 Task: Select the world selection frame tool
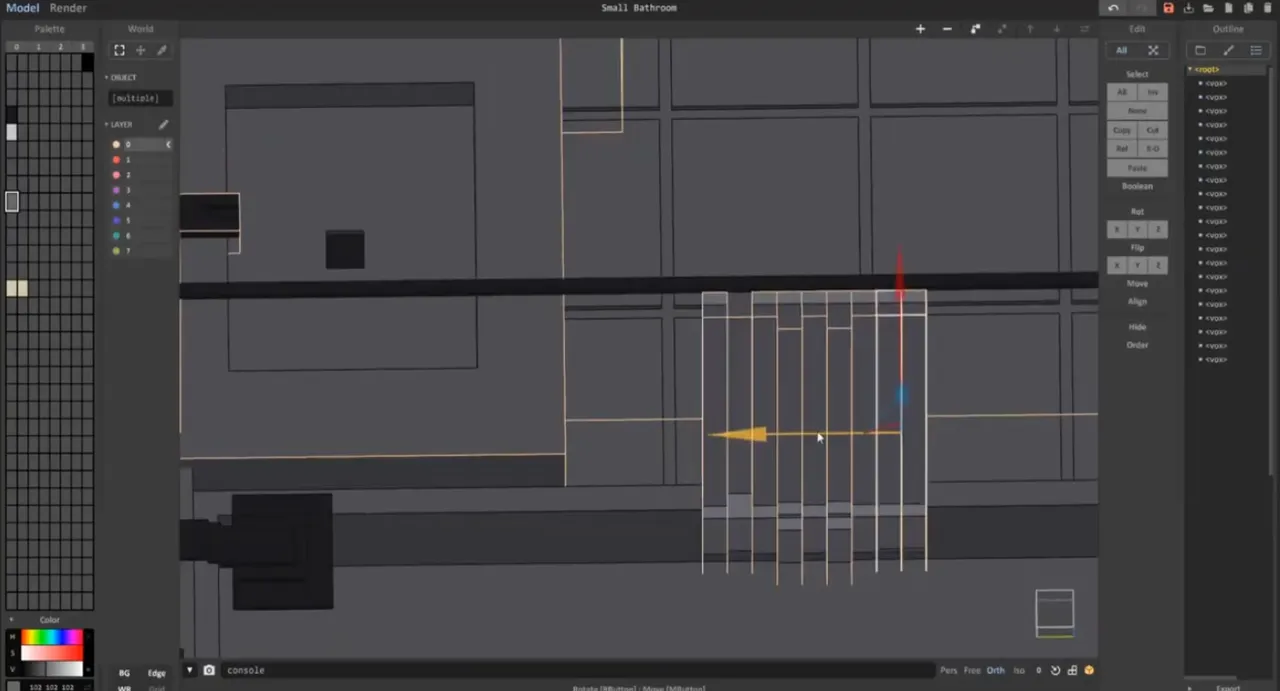click(119, 50)
